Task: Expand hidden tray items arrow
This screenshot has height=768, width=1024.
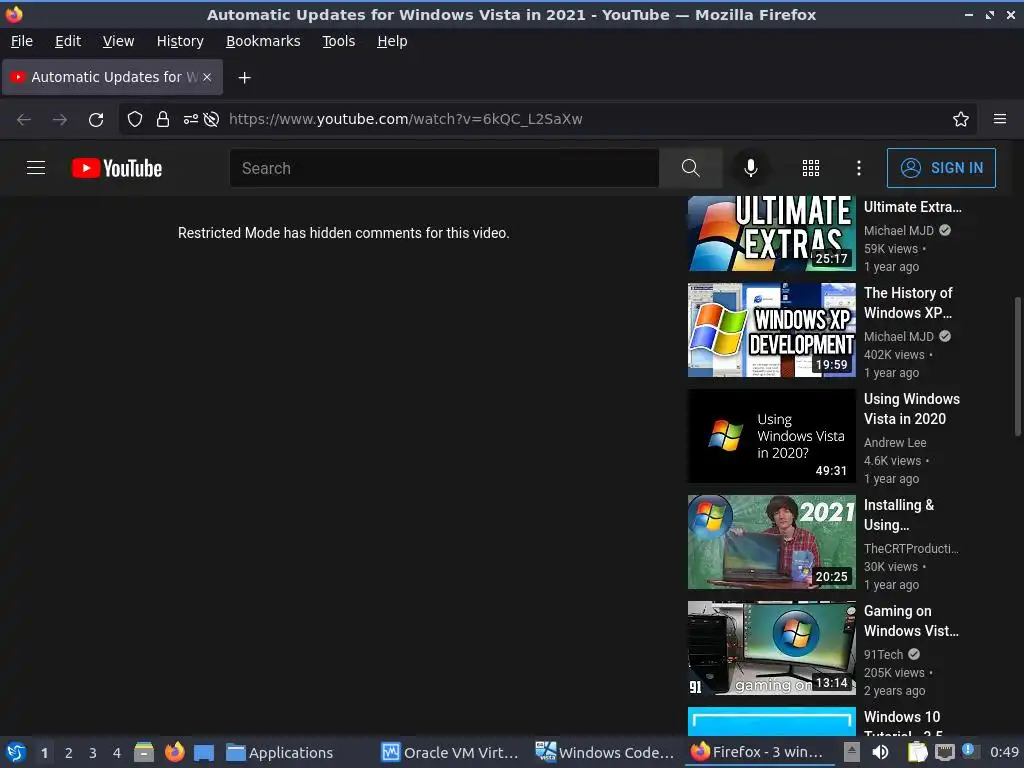Action: tap(852, 751)
